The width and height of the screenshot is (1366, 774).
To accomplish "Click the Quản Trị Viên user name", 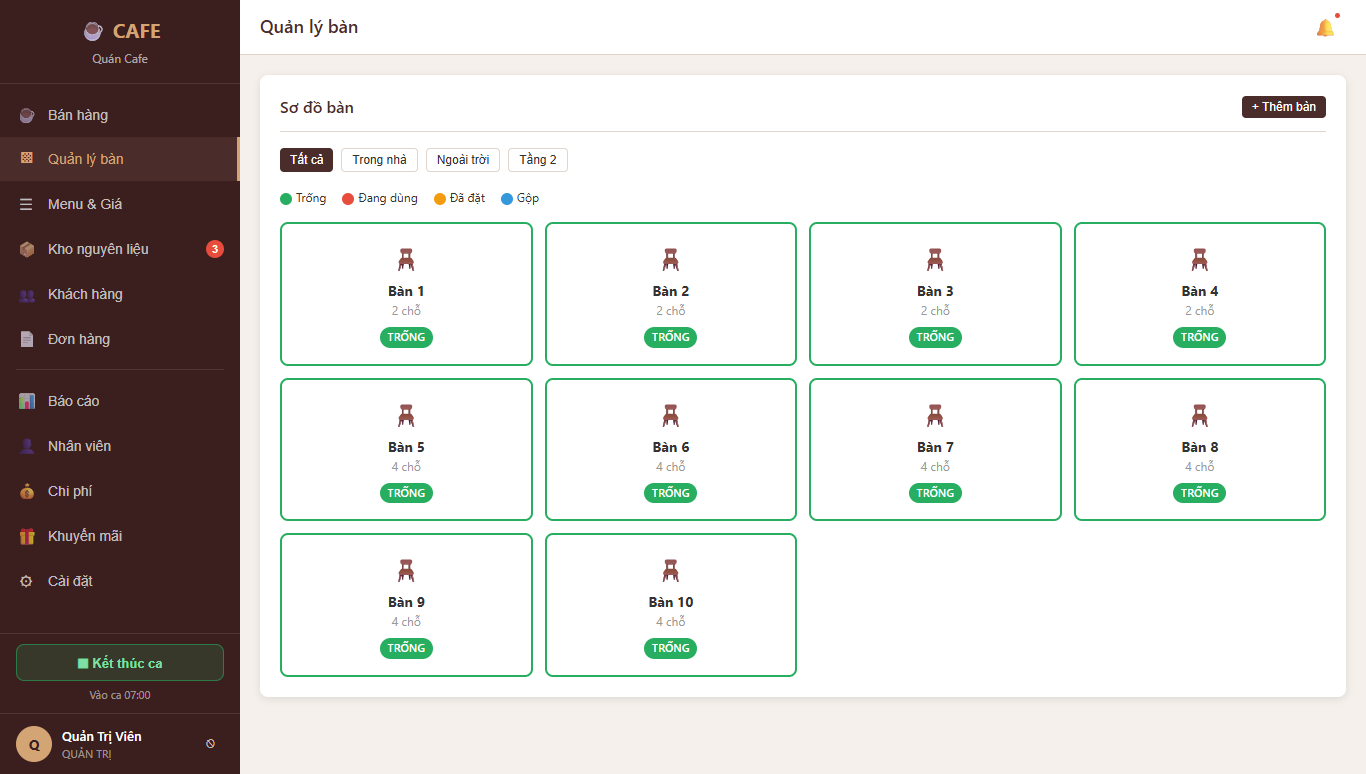I will click(x=102, y=737).
